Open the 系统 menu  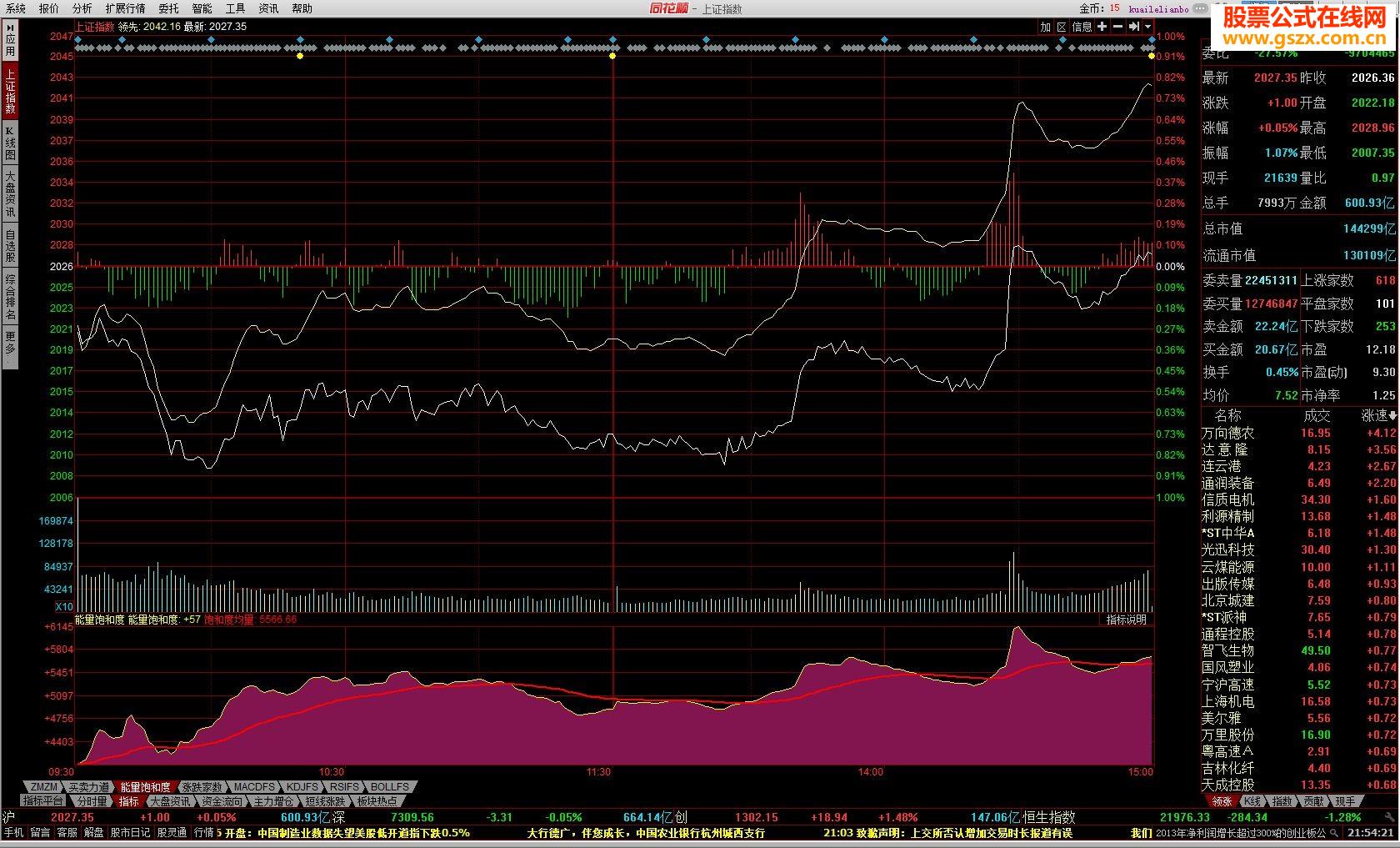click(x=16, y=8)
